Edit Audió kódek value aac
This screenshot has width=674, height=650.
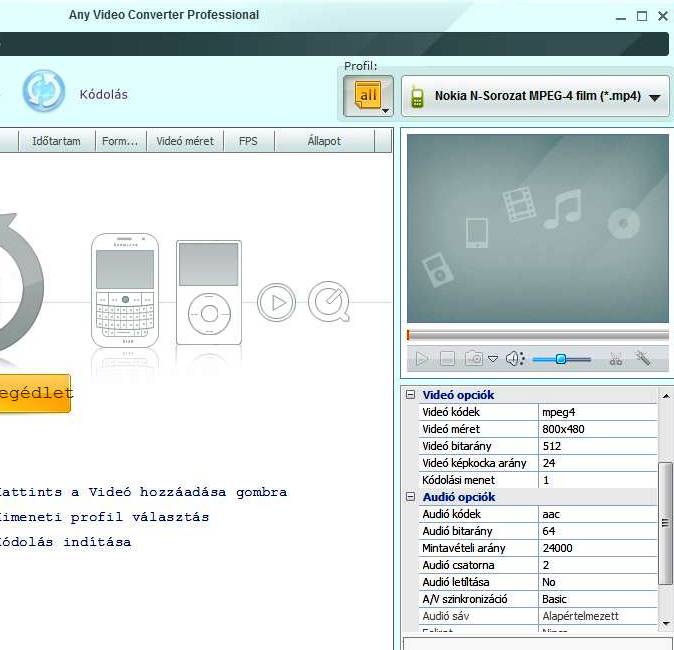tap(598, 514)
